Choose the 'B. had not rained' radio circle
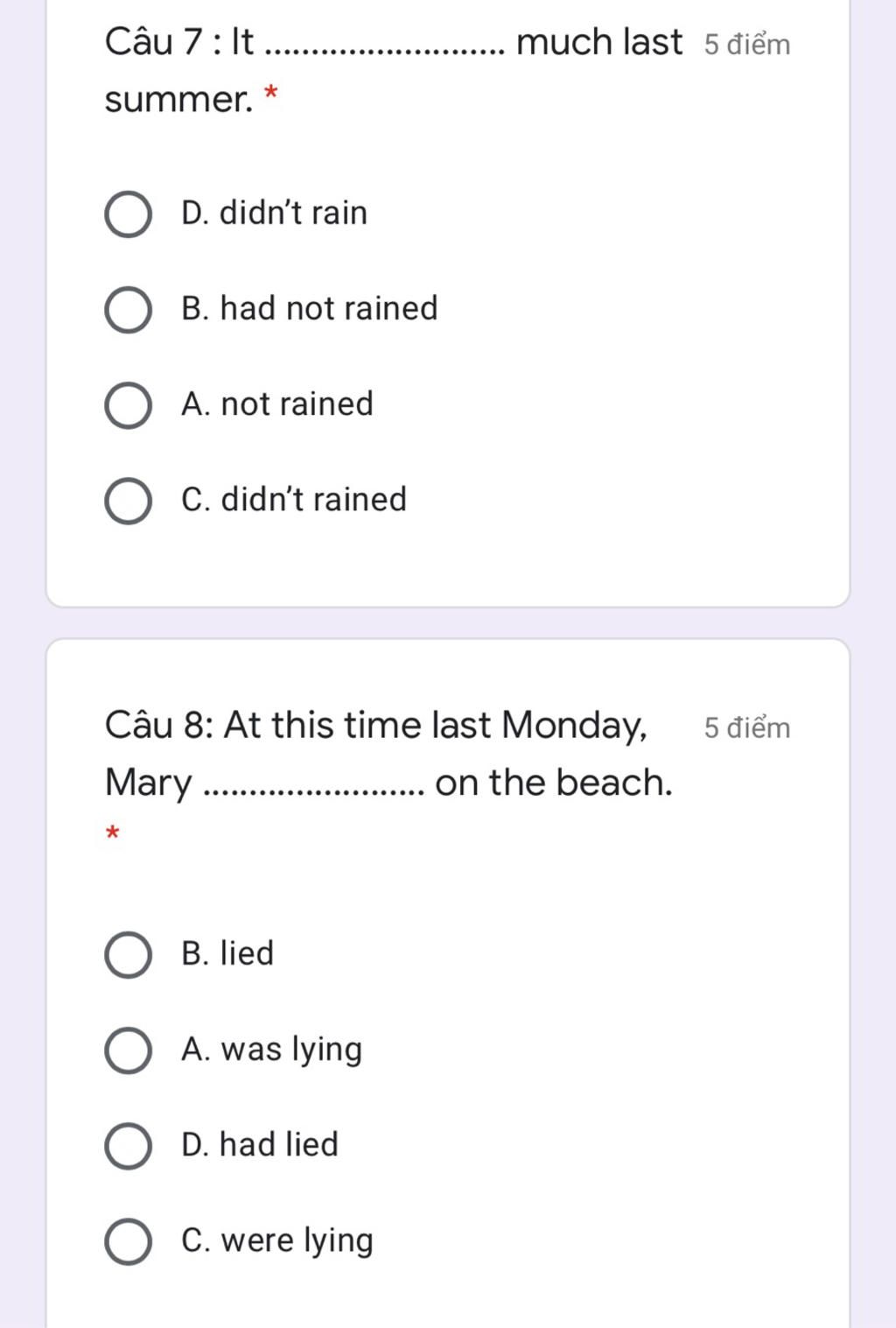 click(128, 309)
